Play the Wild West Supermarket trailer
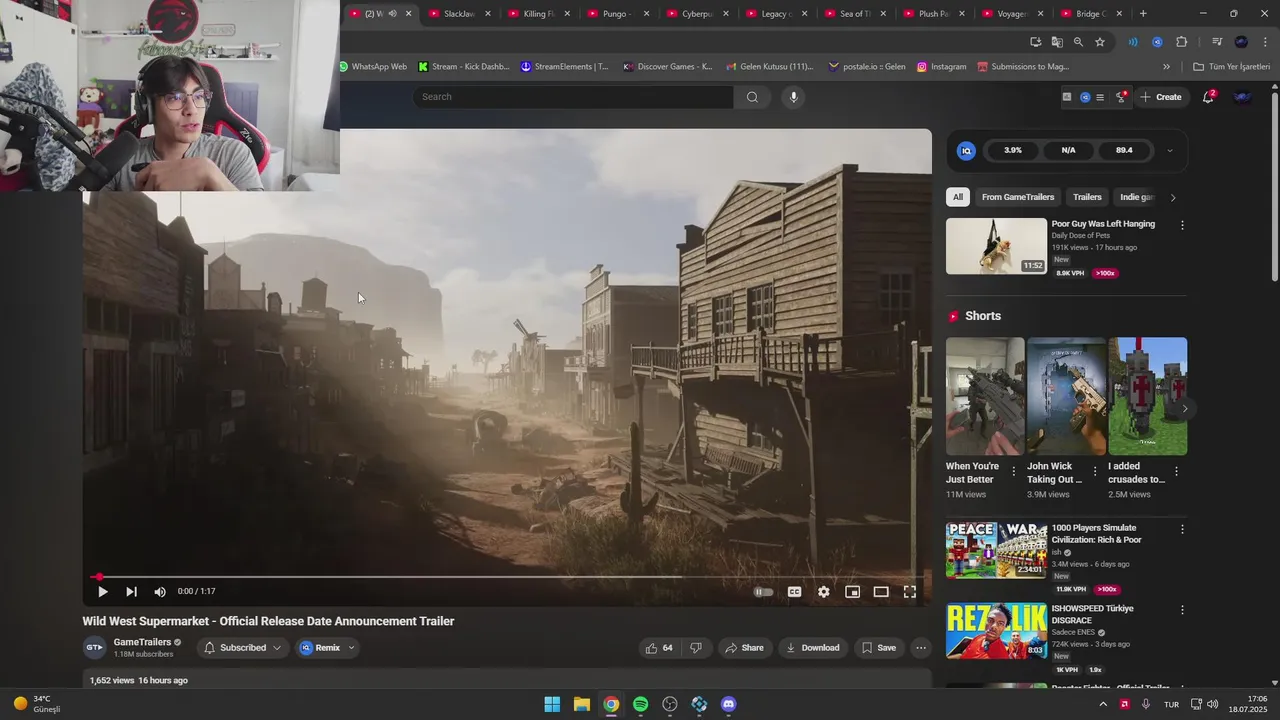Viewport: 1280px width, 720px height. pos(102,592)
